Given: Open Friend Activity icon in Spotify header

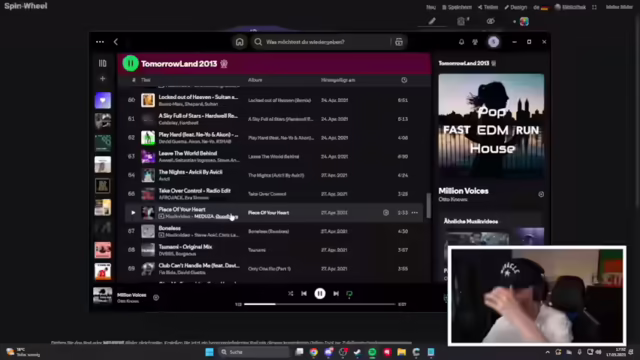Looking at the screenshot, I should pos(475,42).
